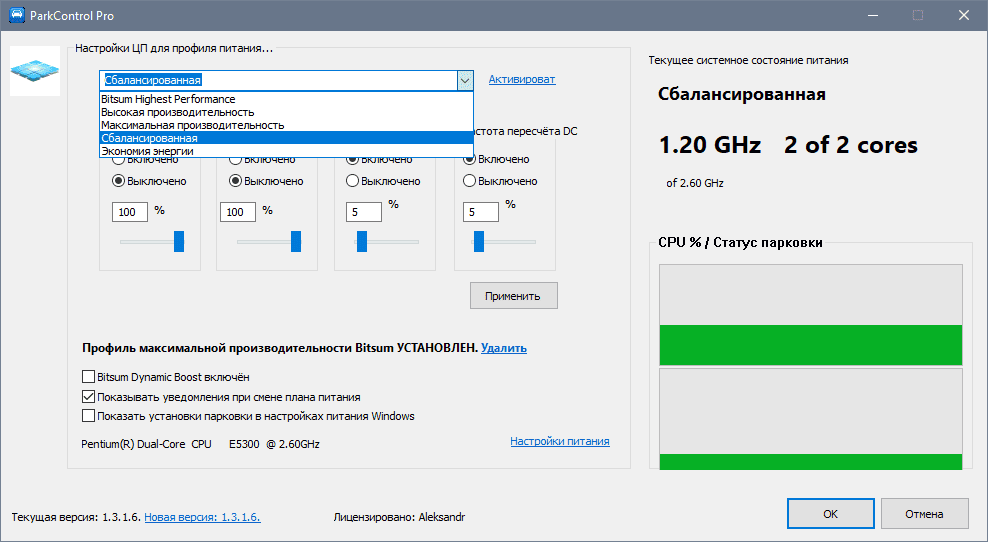Viewport: 988px width, 542px height.
Task: Click the 2 of 2 cores text
Action: [x=851, y=145]
